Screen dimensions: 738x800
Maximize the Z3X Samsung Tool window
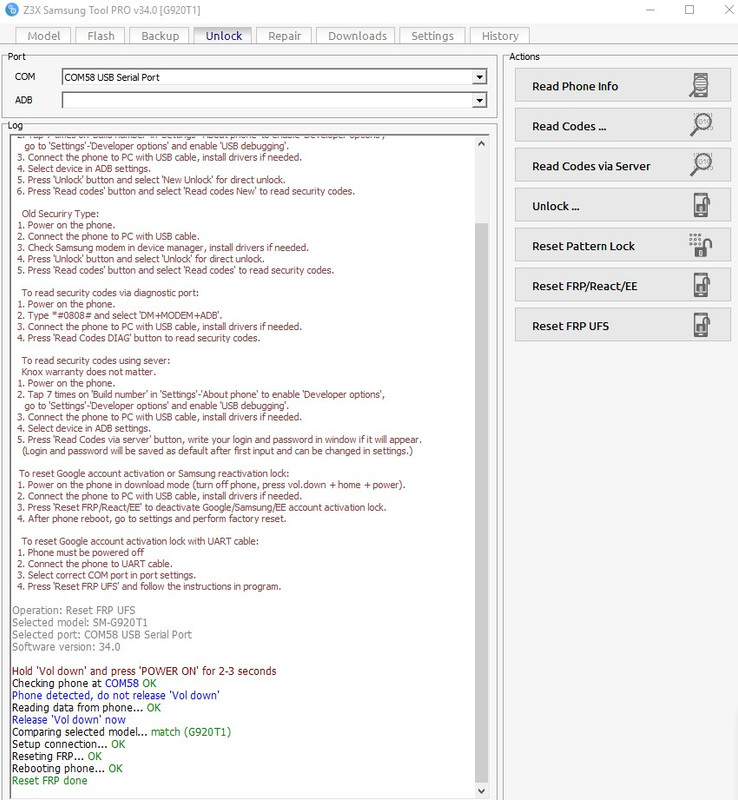pyautogui.click(x=689, y=10)
